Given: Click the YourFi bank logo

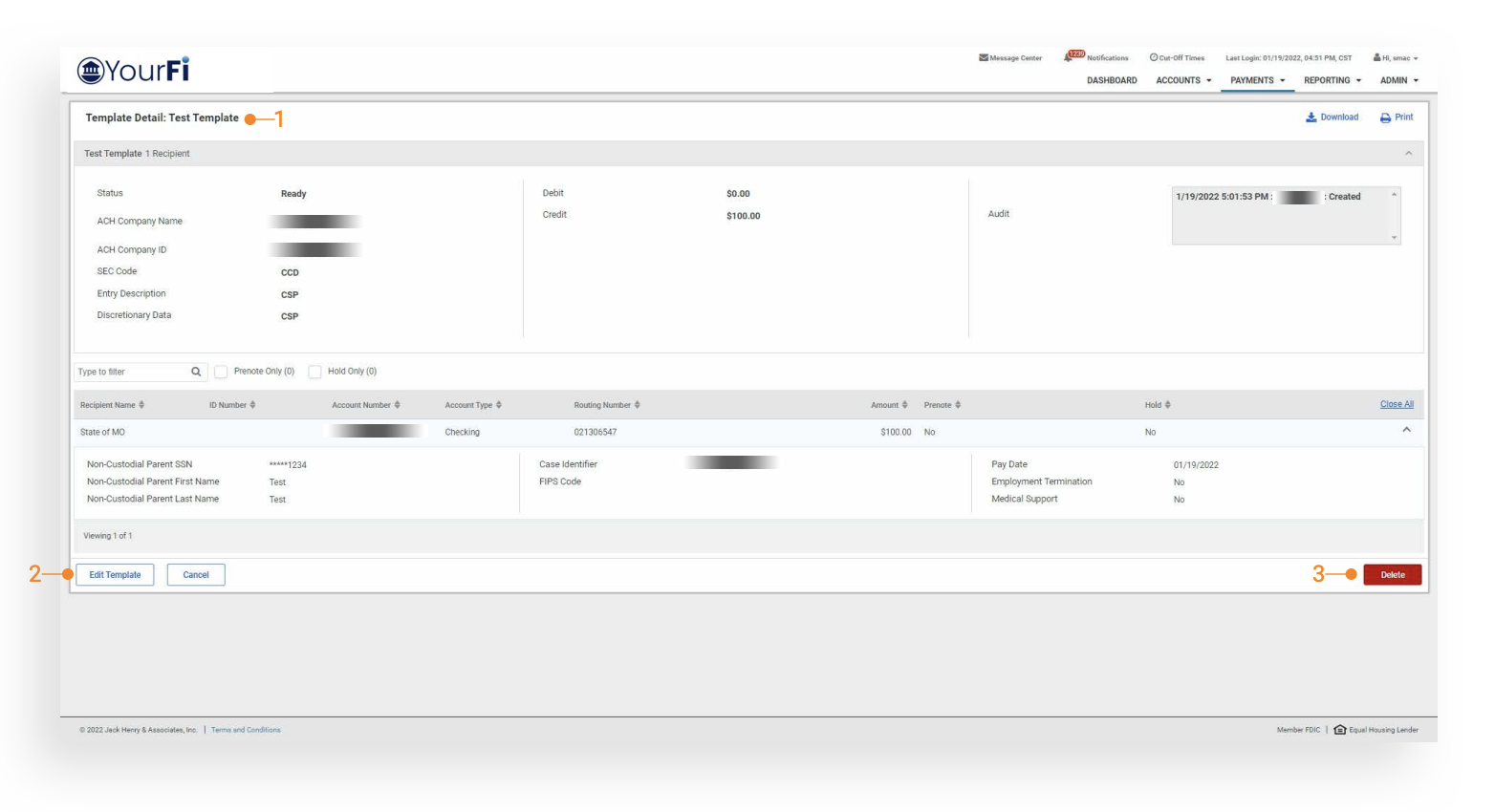Looking at the screenshot, I should pyautogui.click(x=133, y=70).
